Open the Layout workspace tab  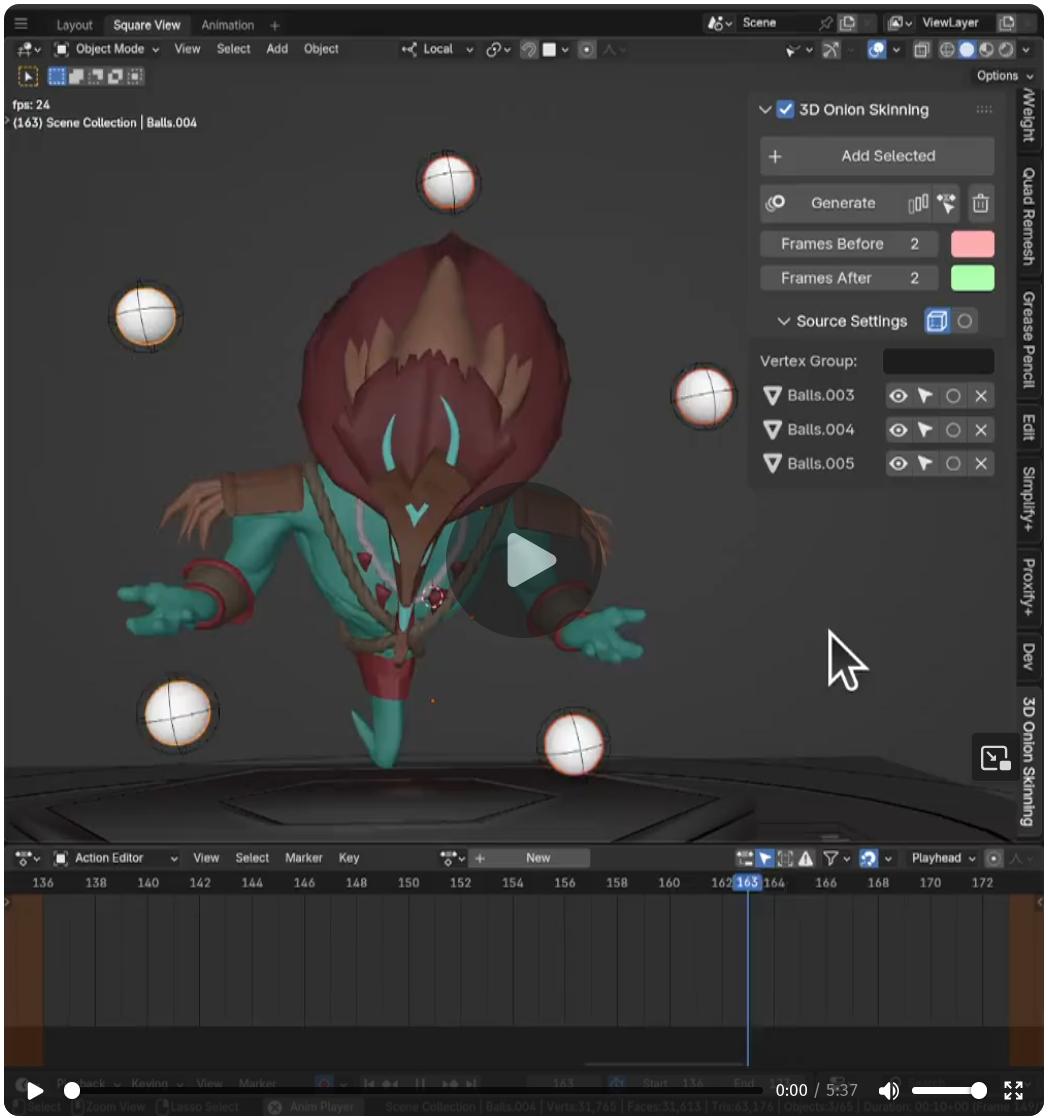[x=74, y=25]
